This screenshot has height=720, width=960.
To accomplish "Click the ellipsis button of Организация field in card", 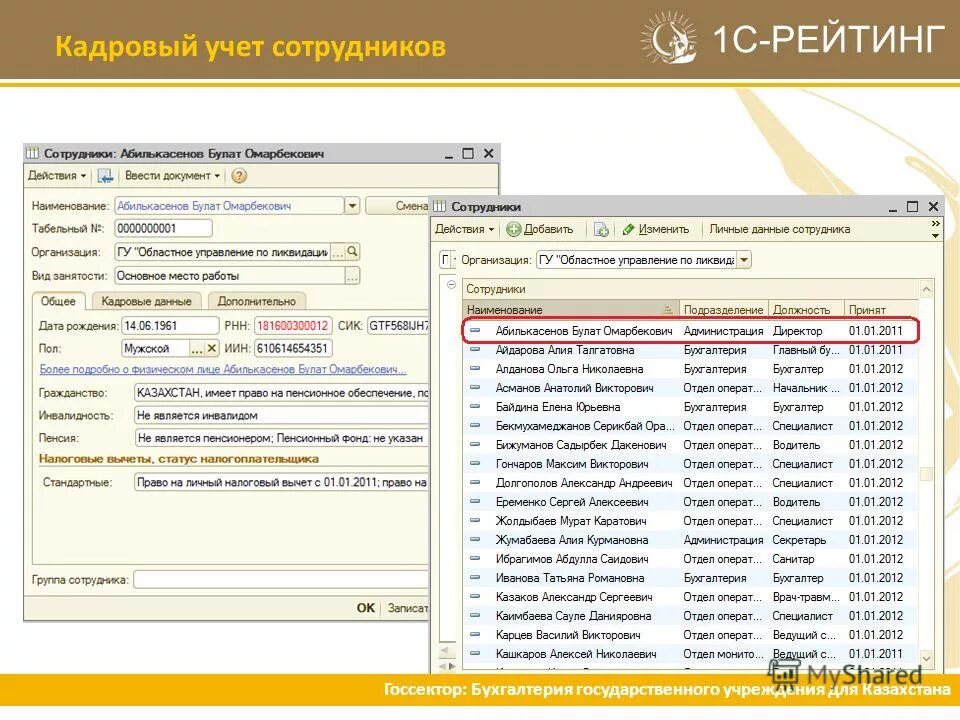I will click(337, 252).
